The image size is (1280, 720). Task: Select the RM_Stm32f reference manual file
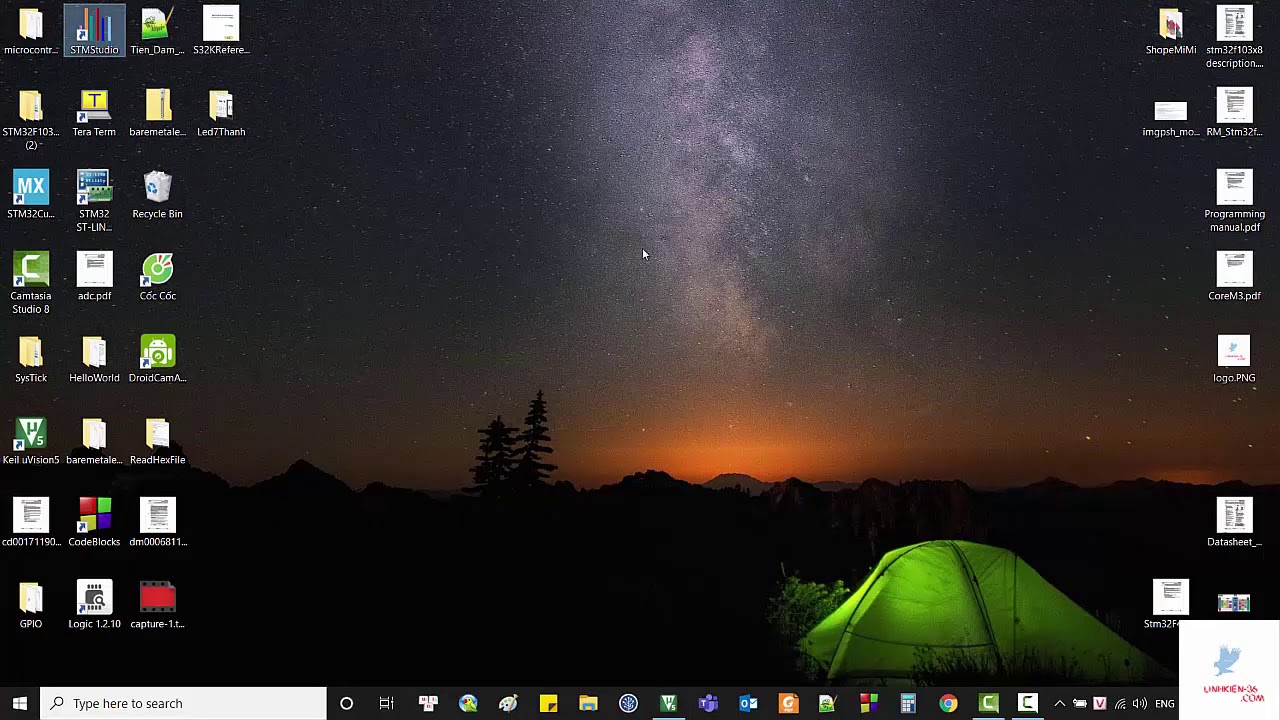(1234, 113)
